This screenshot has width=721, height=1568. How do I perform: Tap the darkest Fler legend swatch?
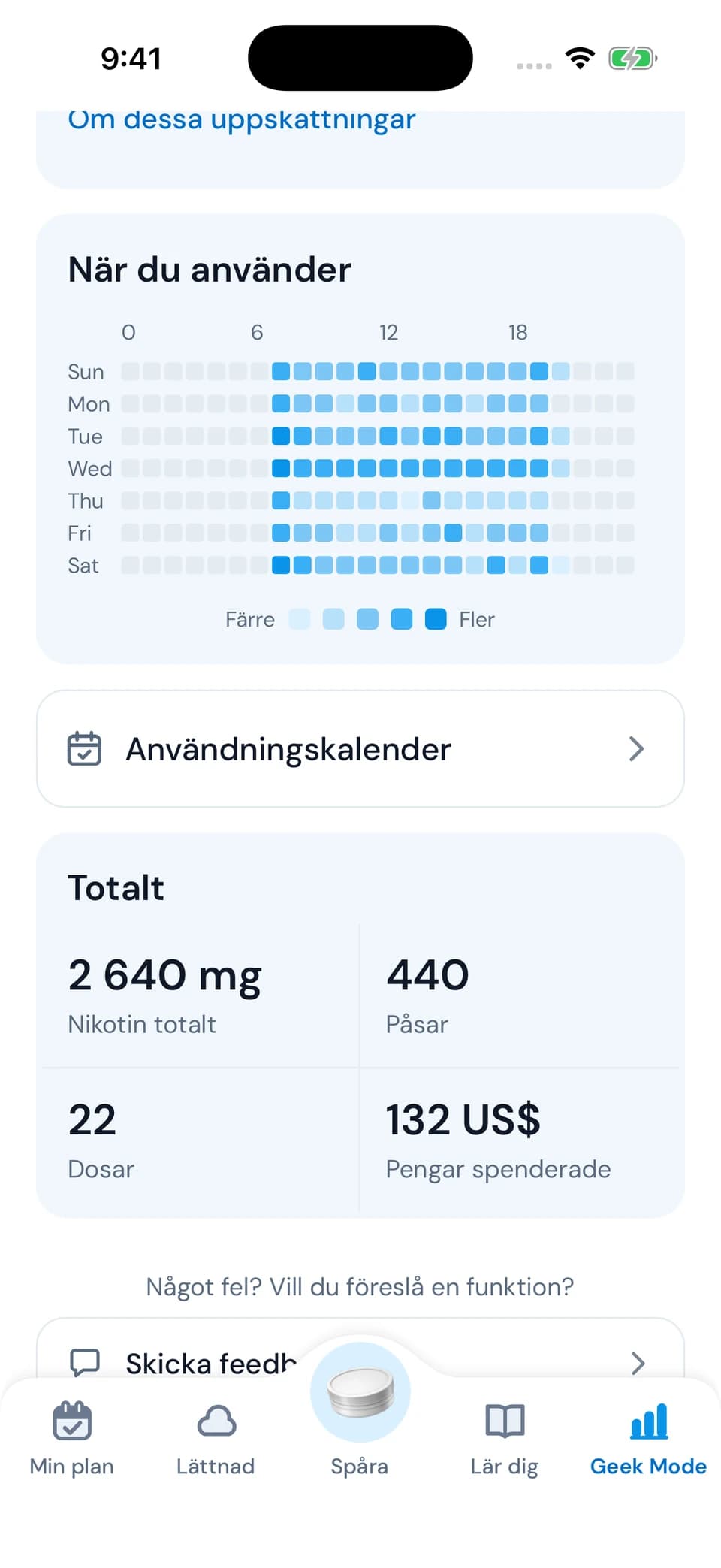click(x=436, y=619)
